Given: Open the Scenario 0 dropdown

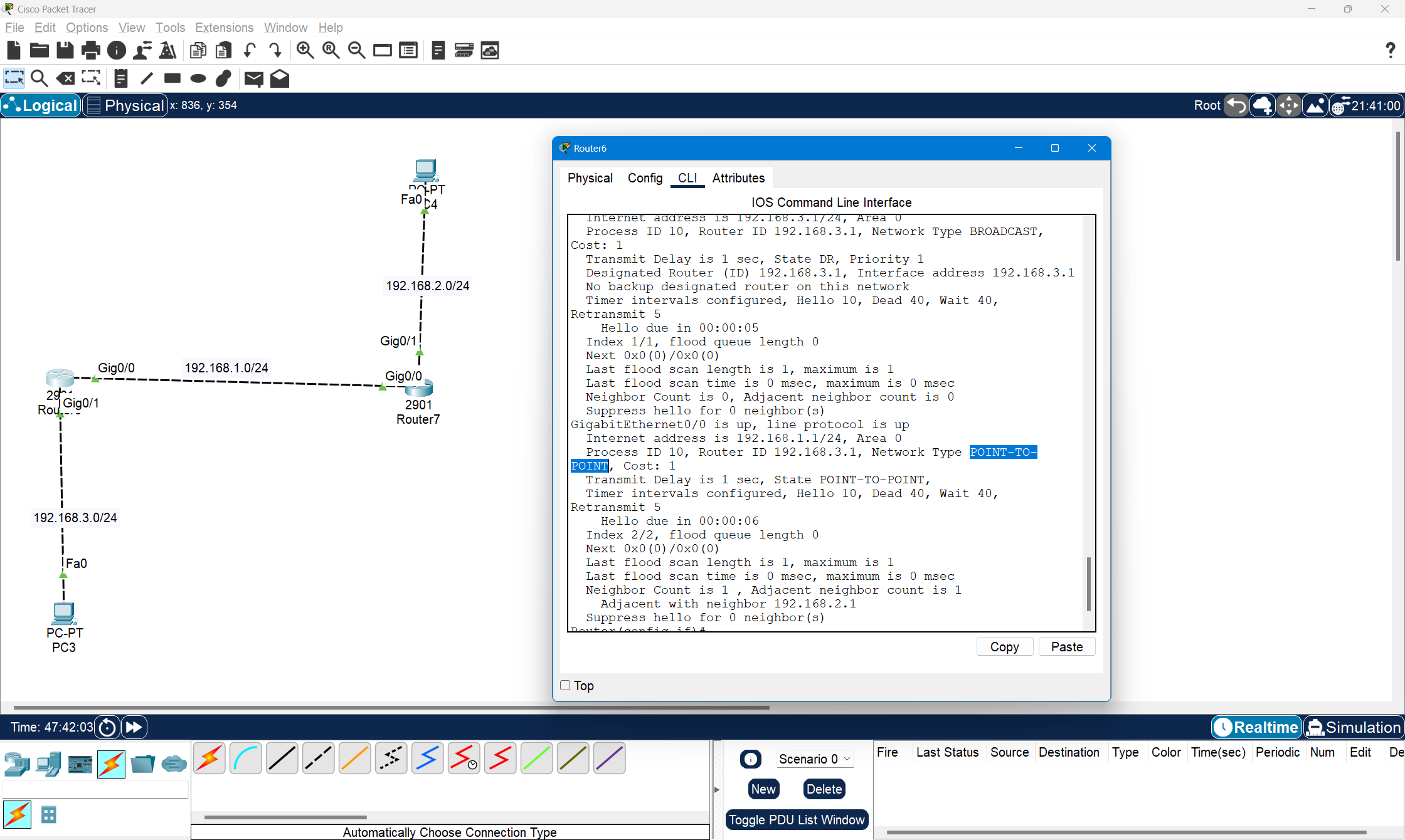Looking at the screenshot, I should [x=815, y=759].
